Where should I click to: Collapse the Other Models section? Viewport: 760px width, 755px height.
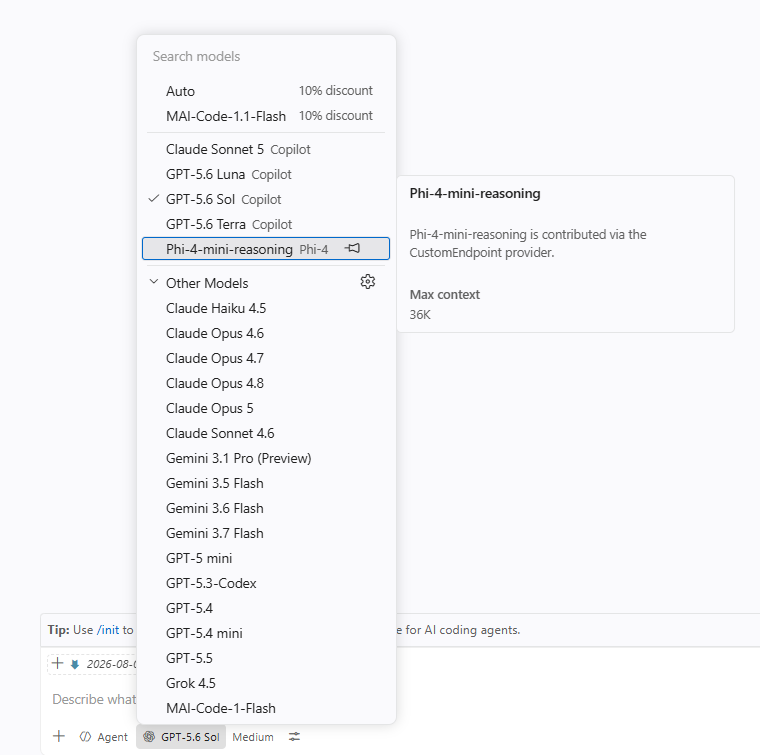[x=154, y=282]
